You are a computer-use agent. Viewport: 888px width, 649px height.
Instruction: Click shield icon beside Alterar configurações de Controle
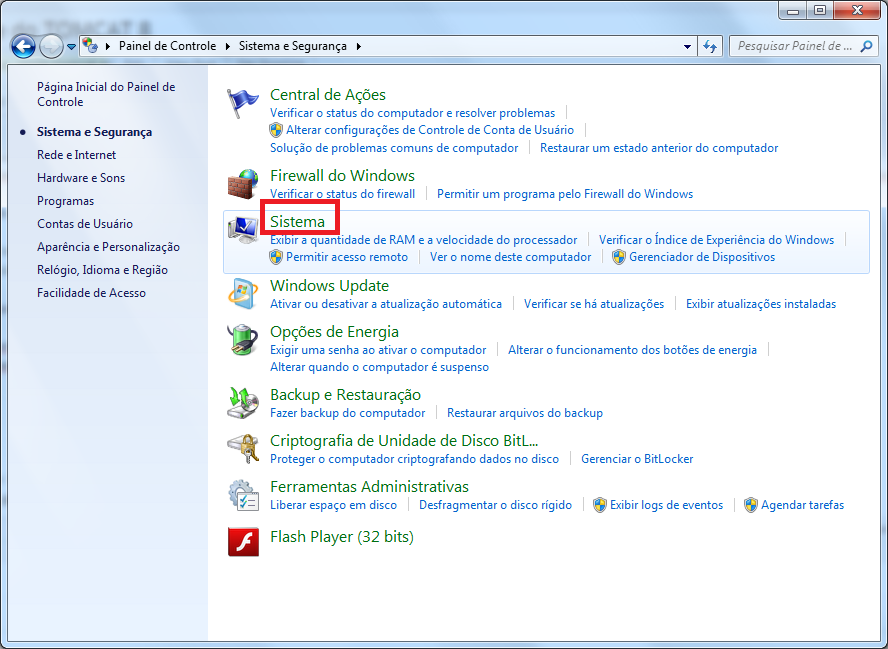(276, 130)
